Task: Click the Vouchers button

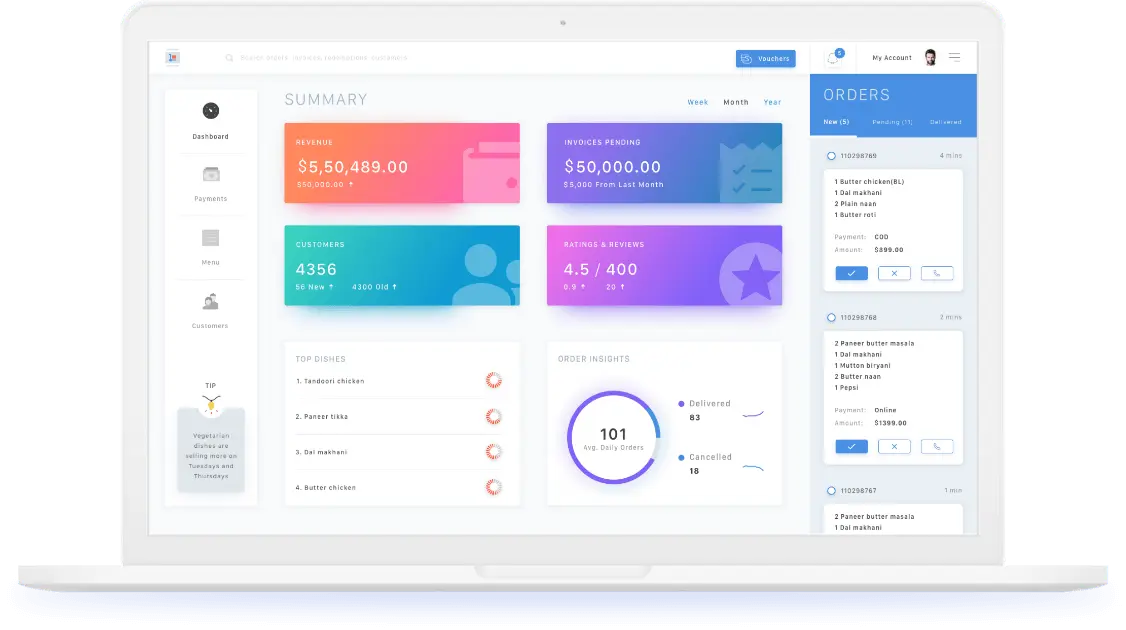Action: pyautogui.click(x=765, y=59)
